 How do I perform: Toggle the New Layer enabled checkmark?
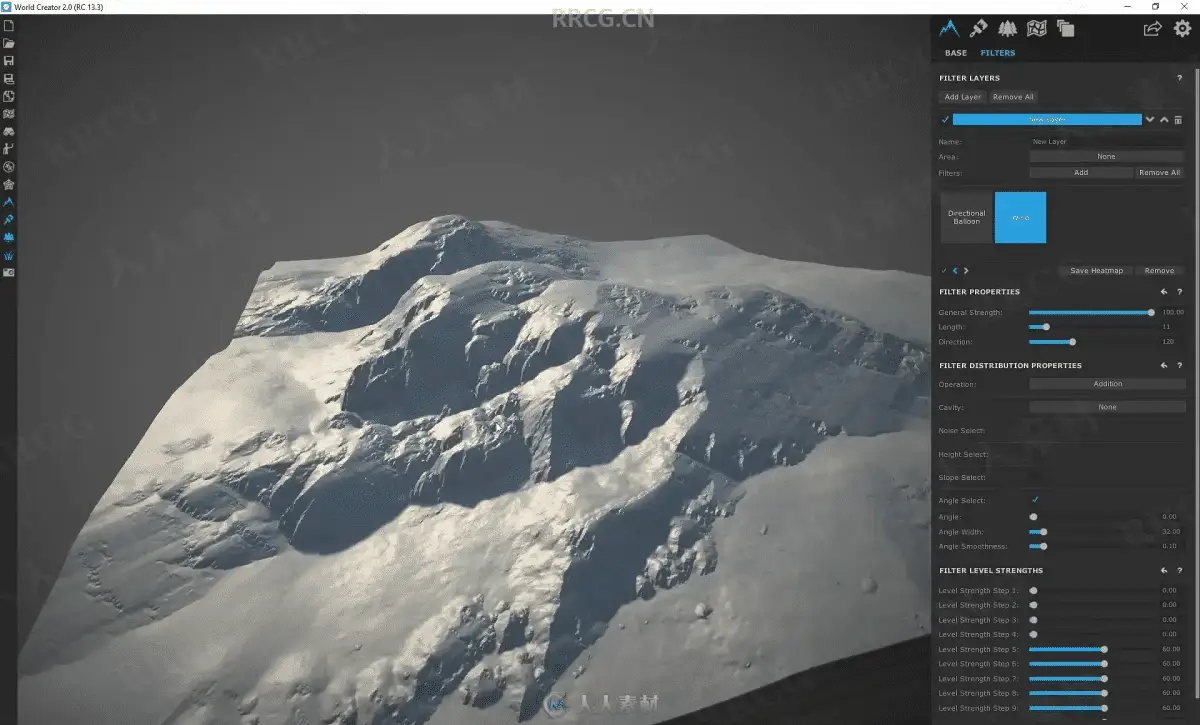(945, 120)
